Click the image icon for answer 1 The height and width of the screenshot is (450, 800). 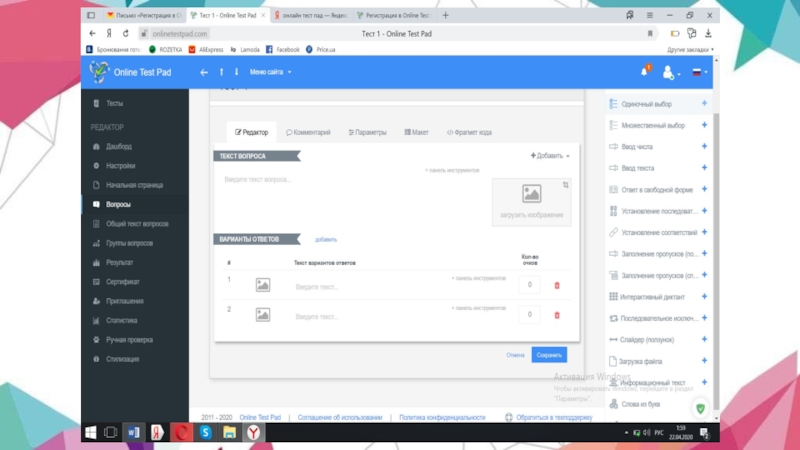click(262, 286)
